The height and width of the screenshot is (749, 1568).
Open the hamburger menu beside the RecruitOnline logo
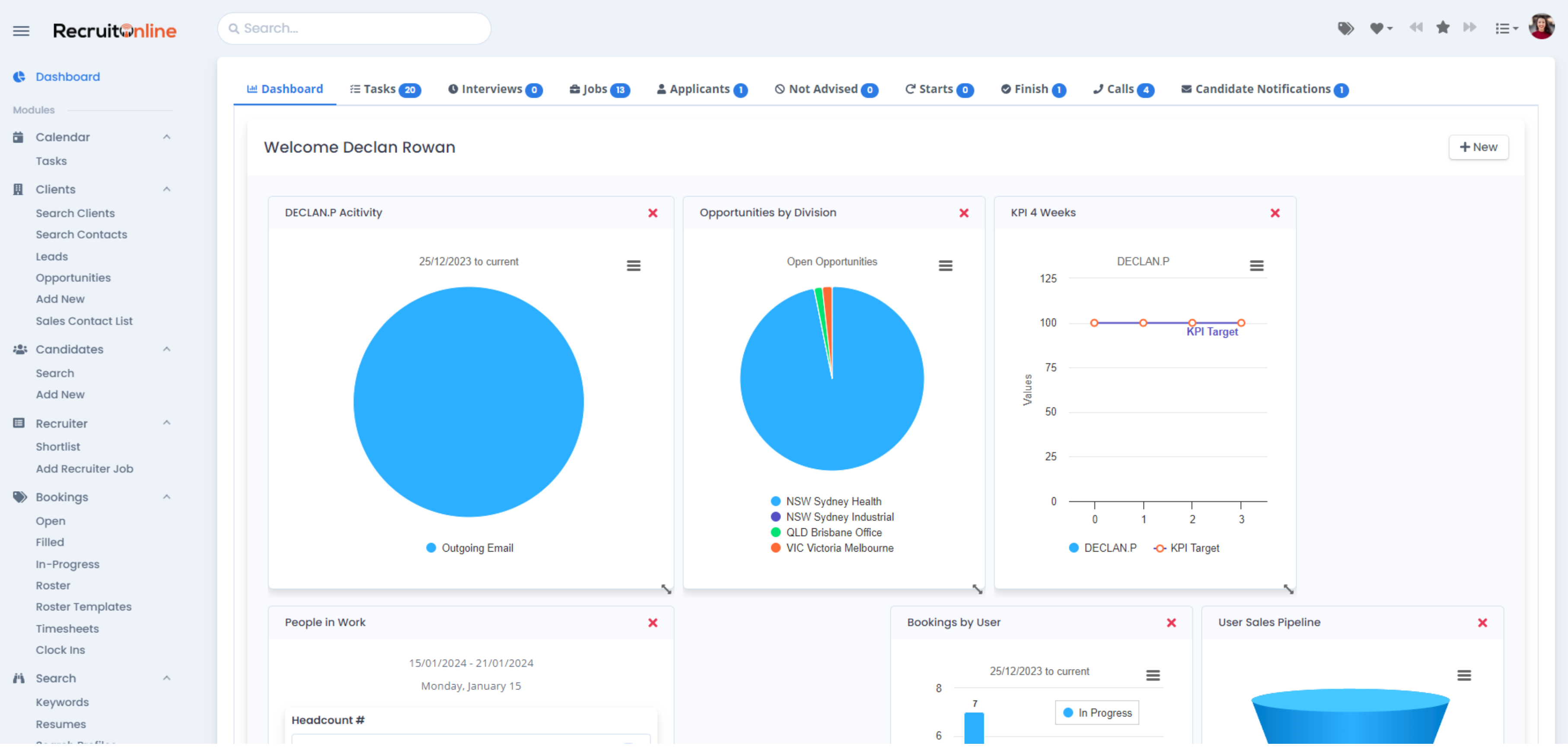click(21, 30)
